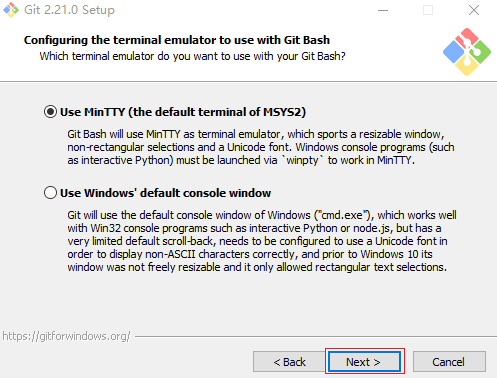The image size is (497, 378).
Task: Select the Use MinTTY radio button
Action: [50, 112]
